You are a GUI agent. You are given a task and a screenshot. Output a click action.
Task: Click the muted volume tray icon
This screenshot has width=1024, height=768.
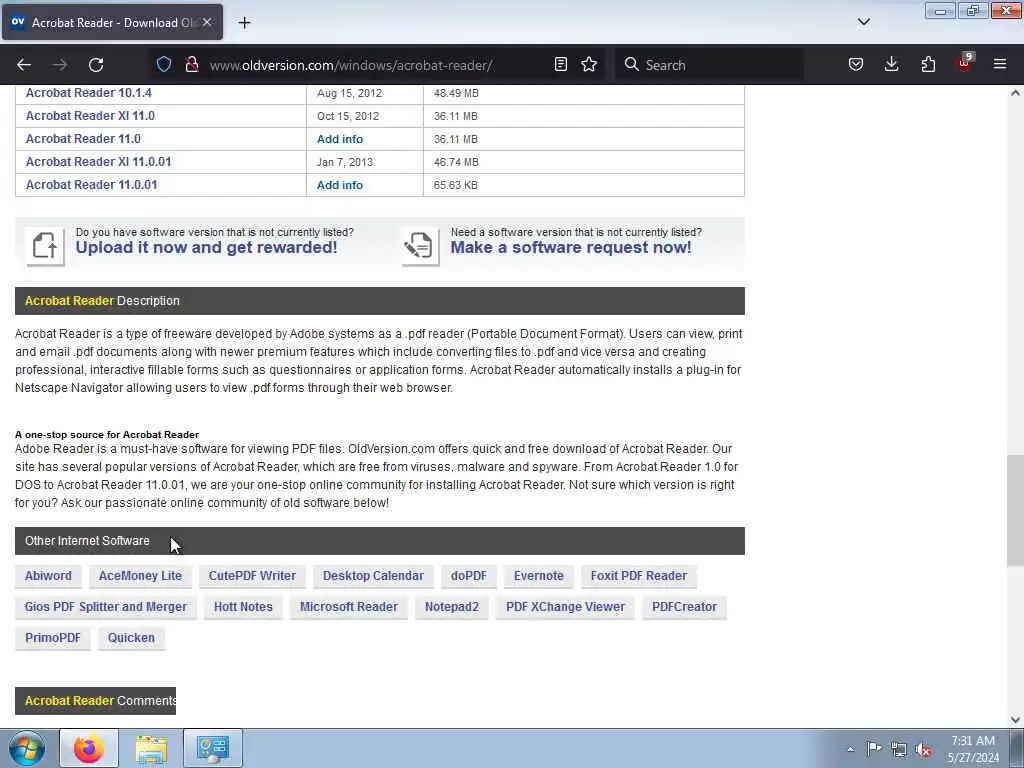click(x=923, y=750)
